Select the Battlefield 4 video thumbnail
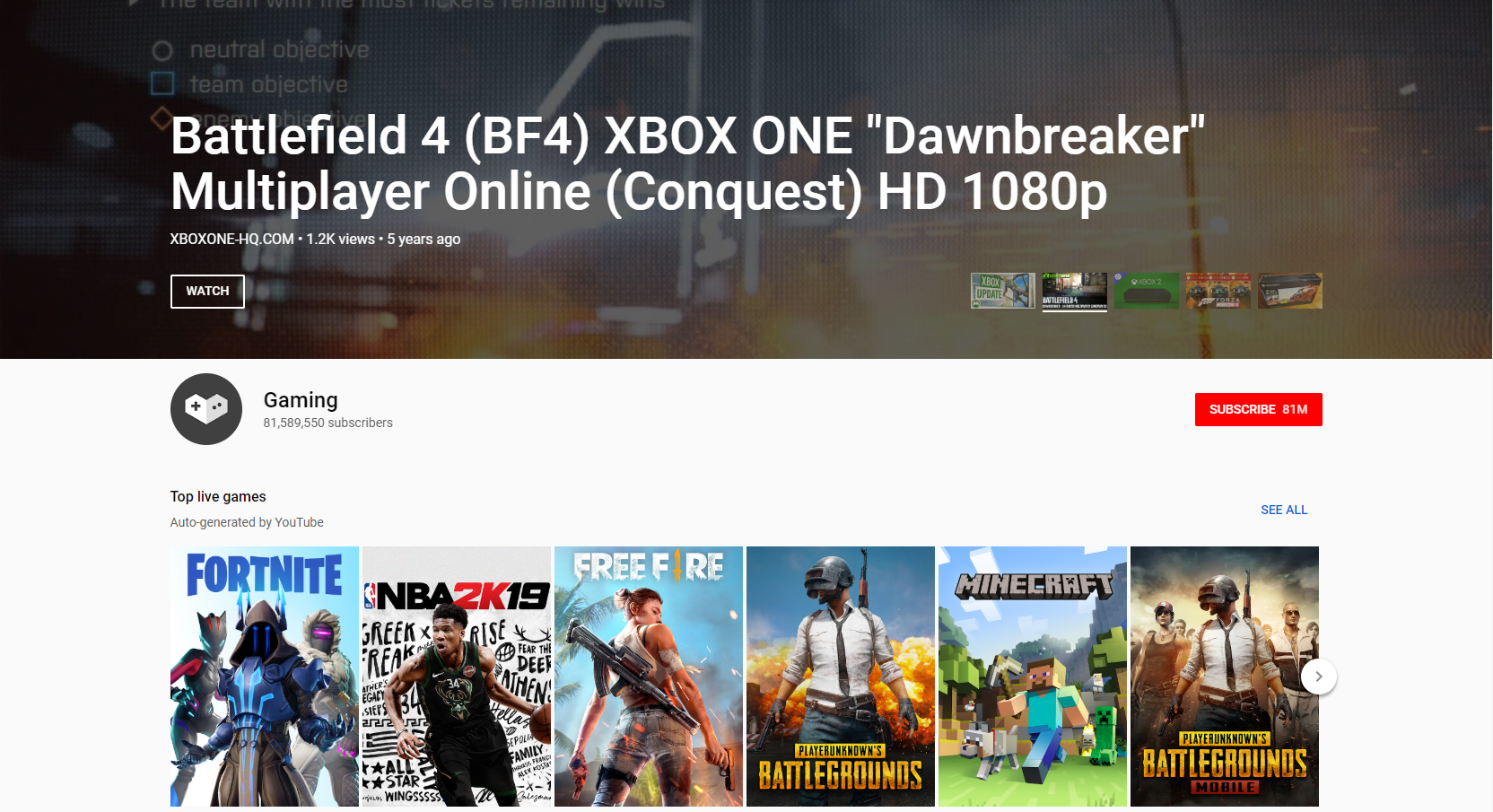The height and width of the screenshot is (812, 1493). point(1075,291)
